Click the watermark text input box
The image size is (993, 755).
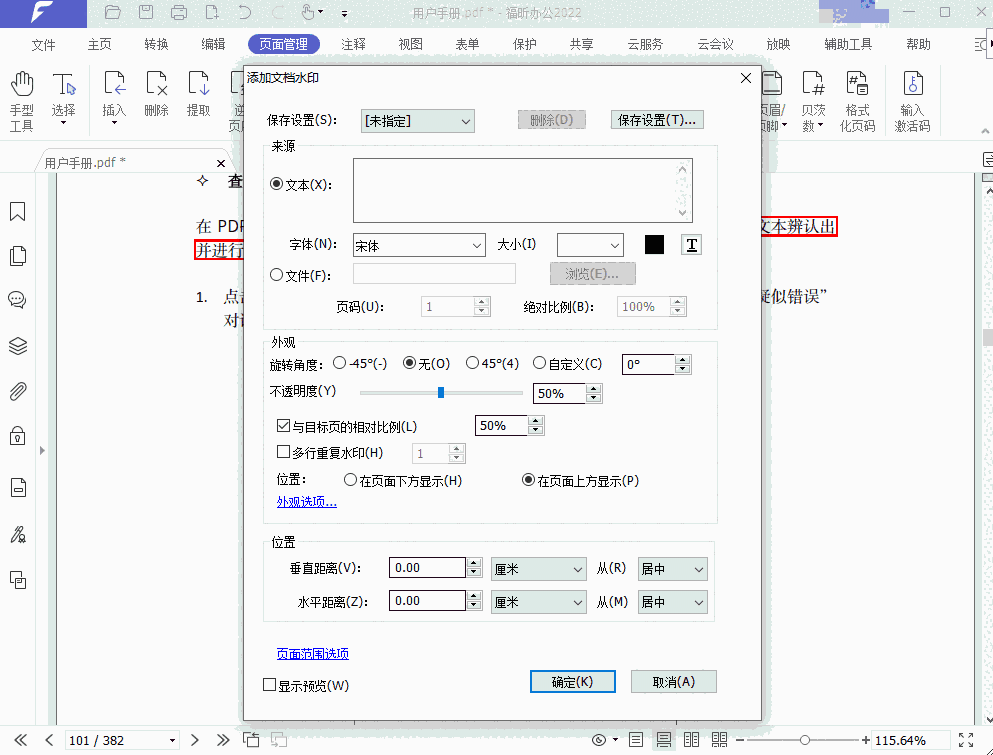[515, 190]
